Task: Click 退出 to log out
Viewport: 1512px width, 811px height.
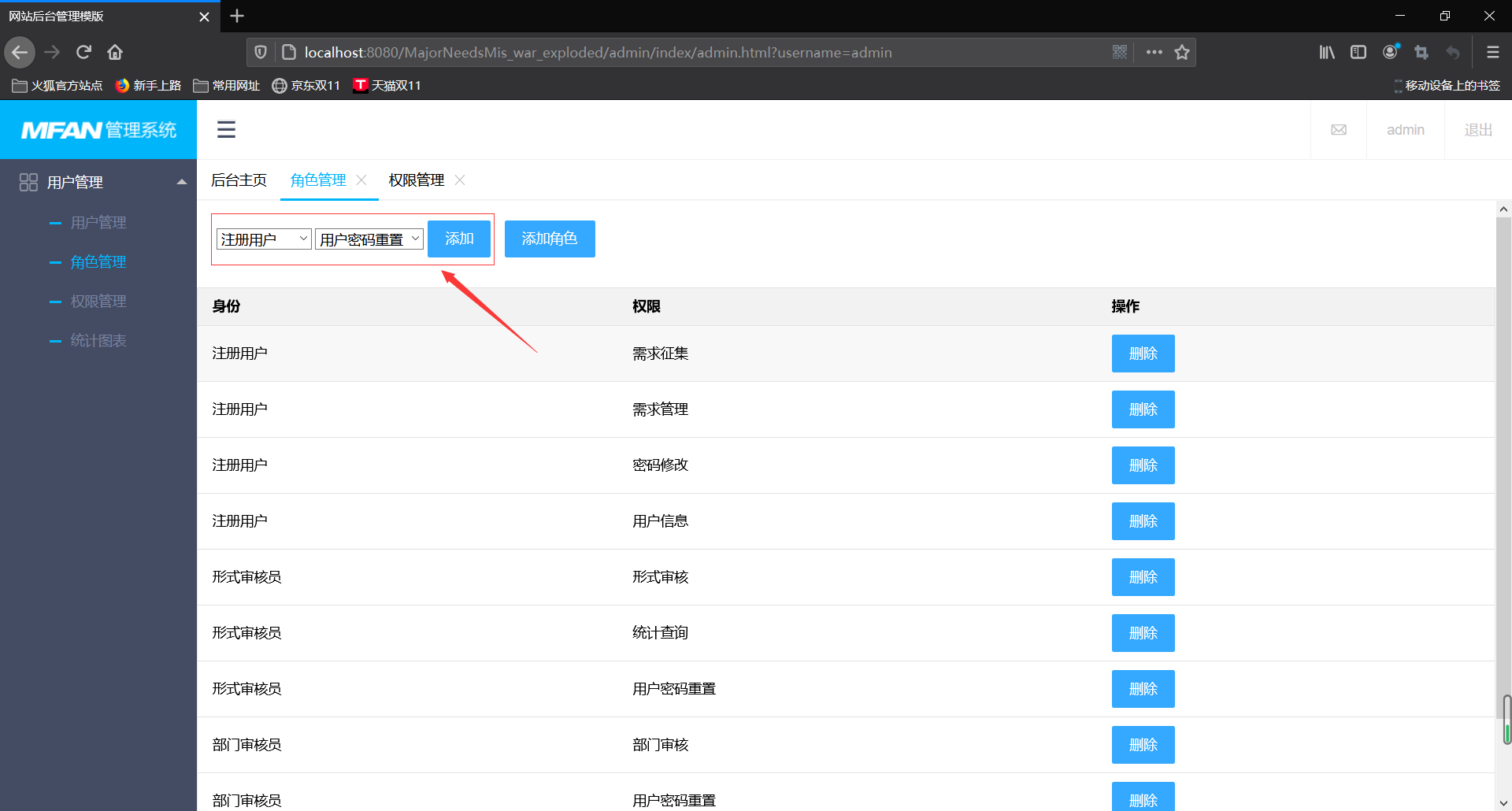Action: [x=1478, y=130]
